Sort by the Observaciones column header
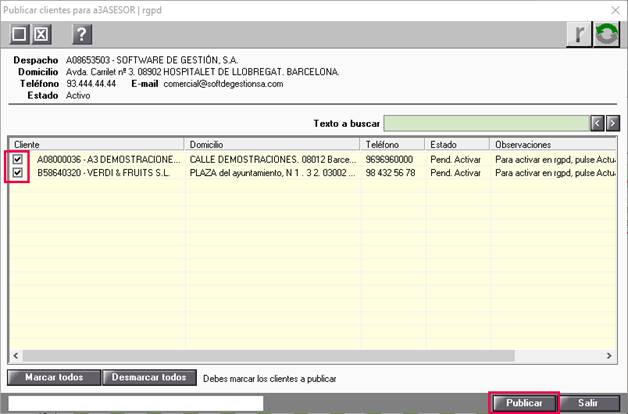628x414 pixels. tap(553, 145)
